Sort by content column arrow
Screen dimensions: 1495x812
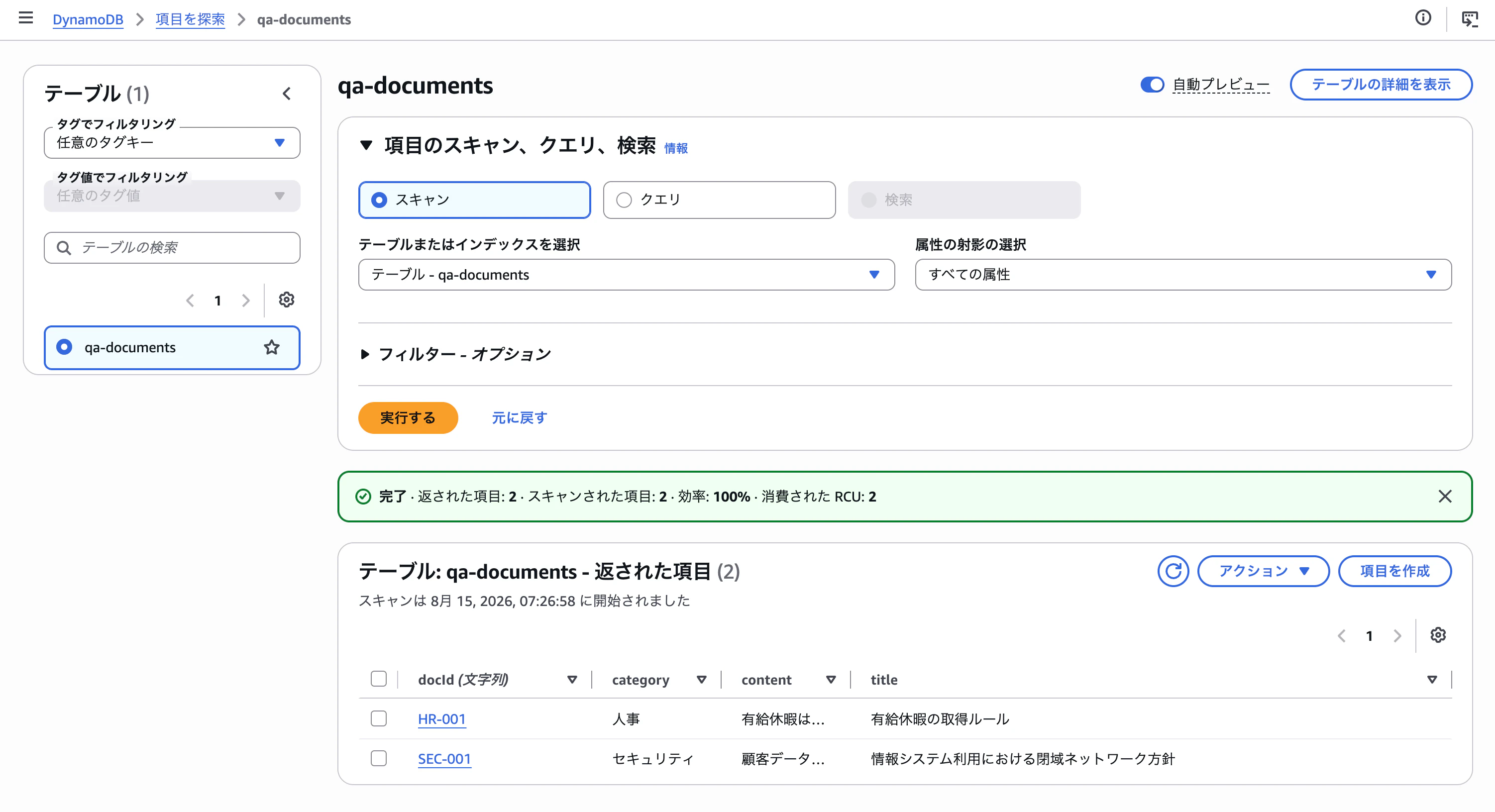coord(831,680)
